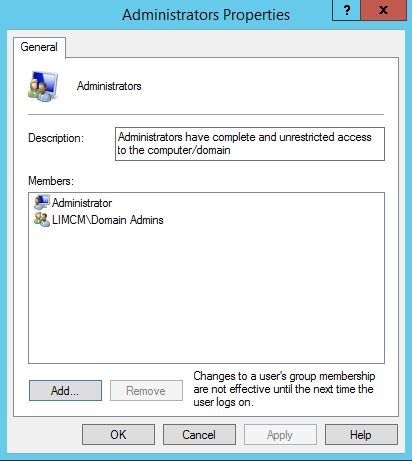The height and width of the screenshot is (461, 412).
Task: Discard changes with the Cancel button
Action: click(199, 434)
